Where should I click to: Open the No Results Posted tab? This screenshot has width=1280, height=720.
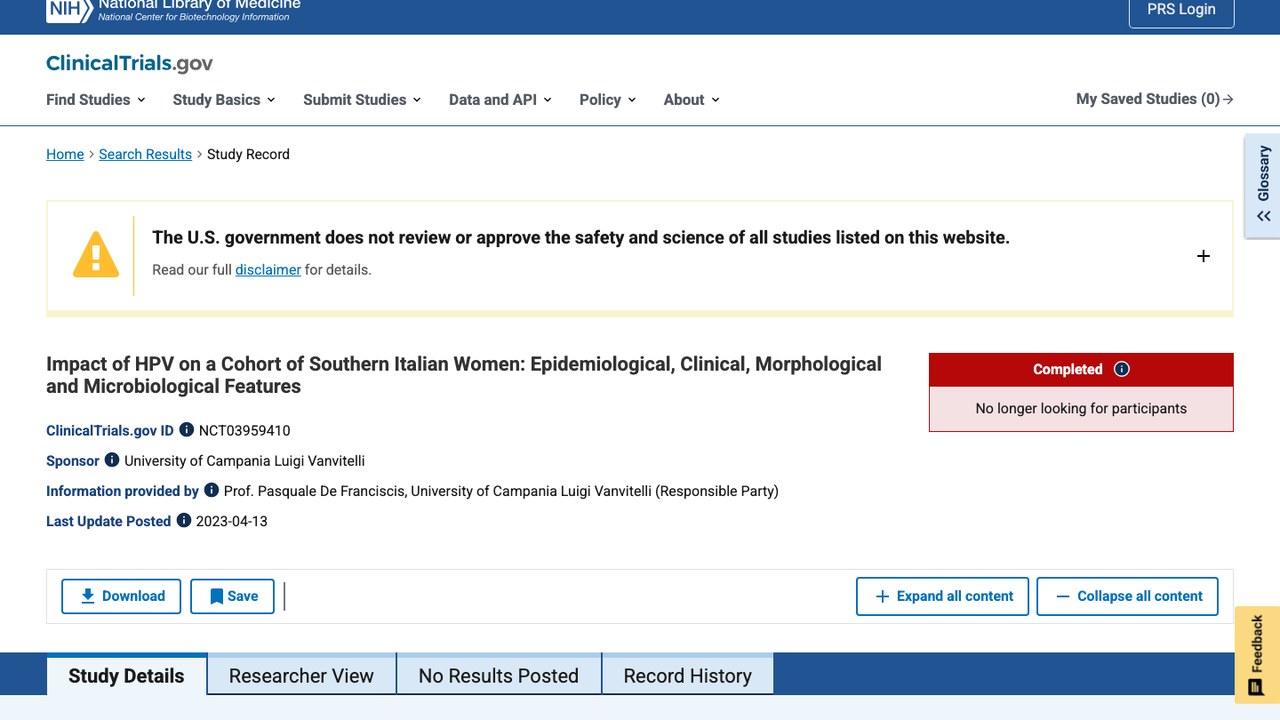(x=499, y=675)
